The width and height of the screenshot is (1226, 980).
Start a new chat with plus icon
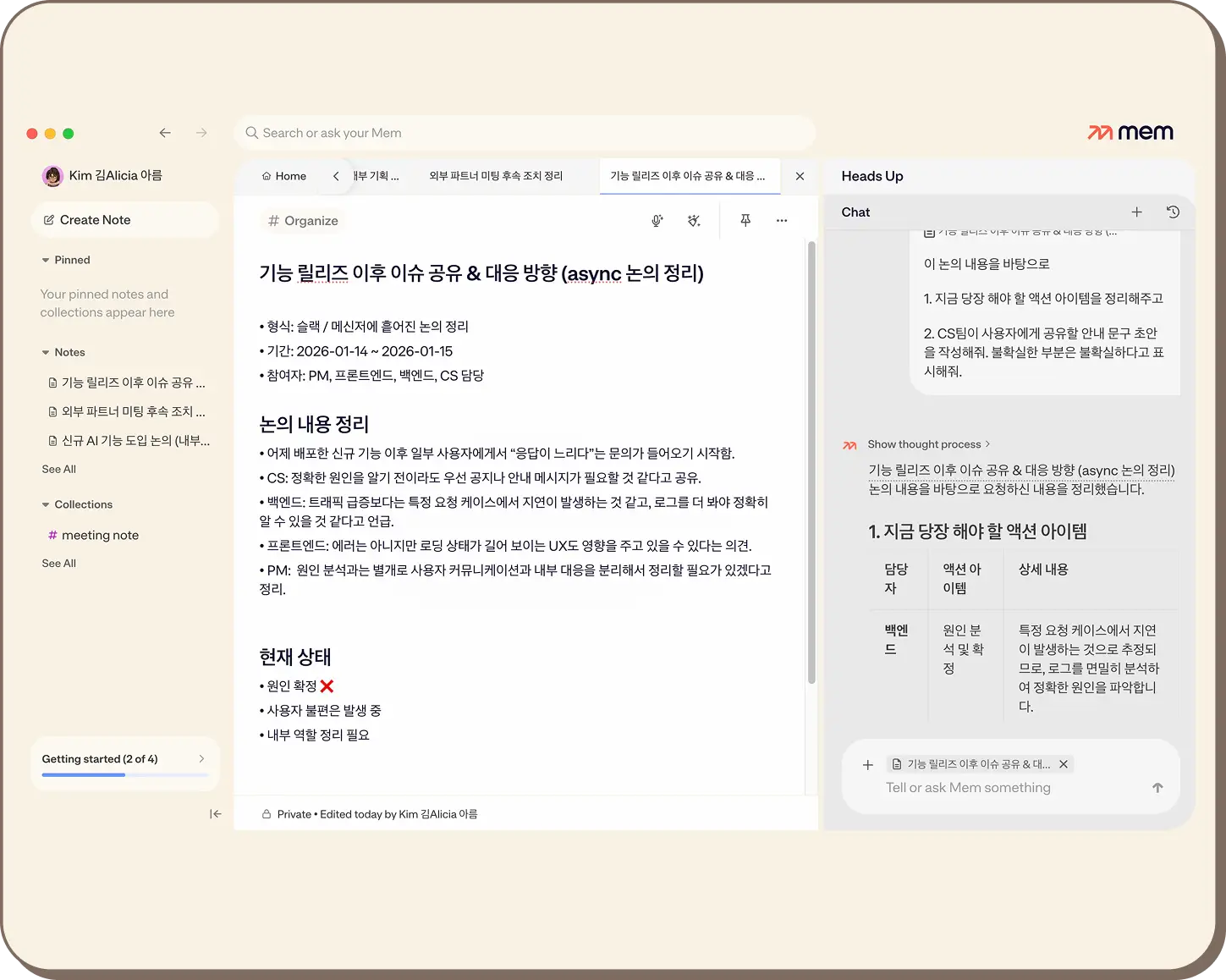click(1136, 212)
